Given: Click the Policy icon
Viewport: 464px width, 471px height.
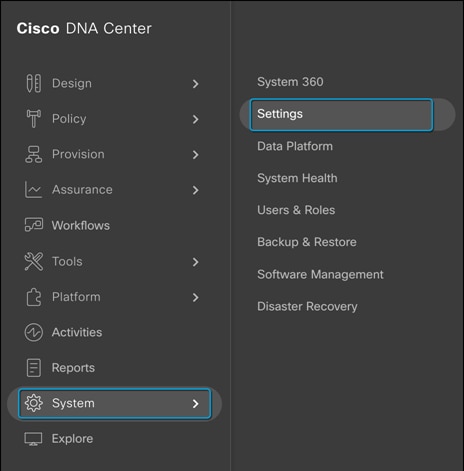Looking at the screenshot, I should 34,119.
